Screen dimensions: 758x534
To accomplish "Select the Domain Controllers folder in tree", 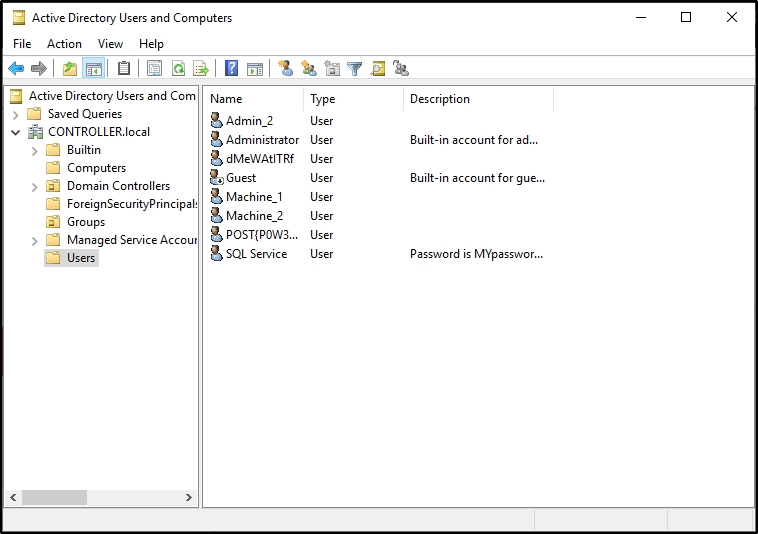I will pyautogui.click(x=118, y=186).
